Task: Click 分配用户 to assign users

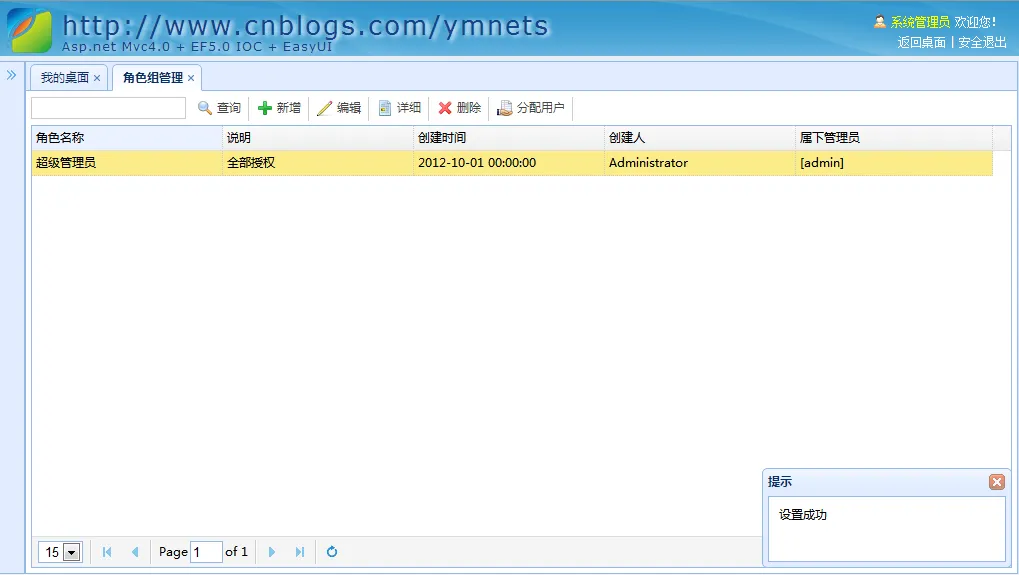Action: (531, 108)
